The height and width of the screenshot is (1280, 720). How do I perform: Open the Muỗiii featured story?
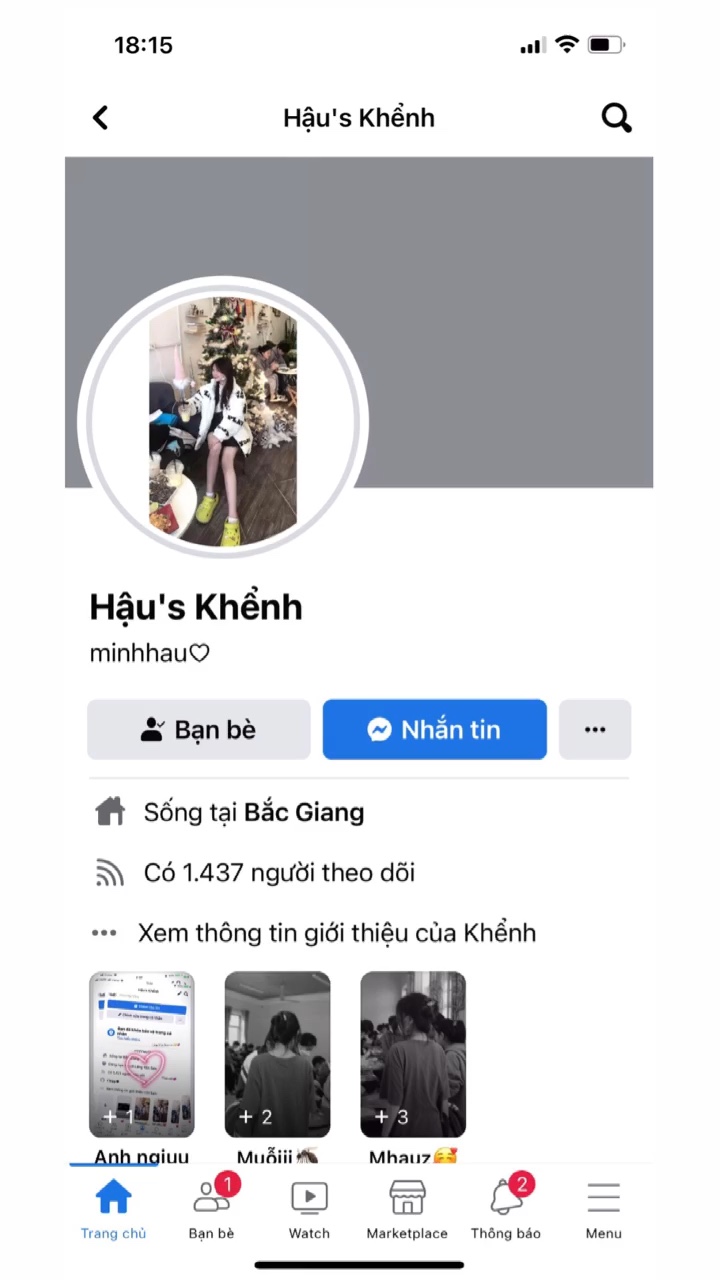tap(277, 1055)
